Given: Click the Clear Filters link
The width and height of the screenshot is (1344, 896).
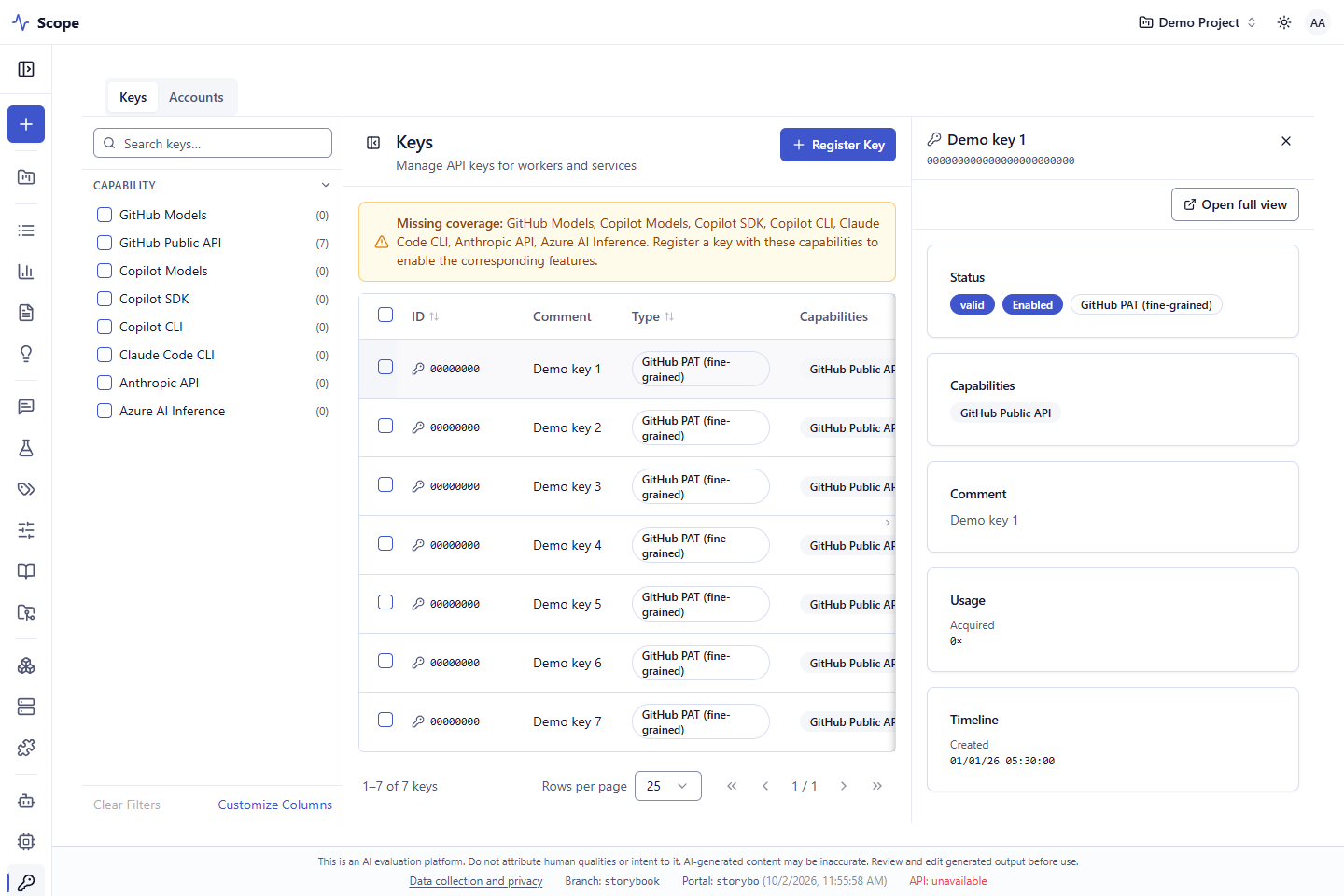Looking at the screenshot, I should pyautogui.click(x=127, y=805).
